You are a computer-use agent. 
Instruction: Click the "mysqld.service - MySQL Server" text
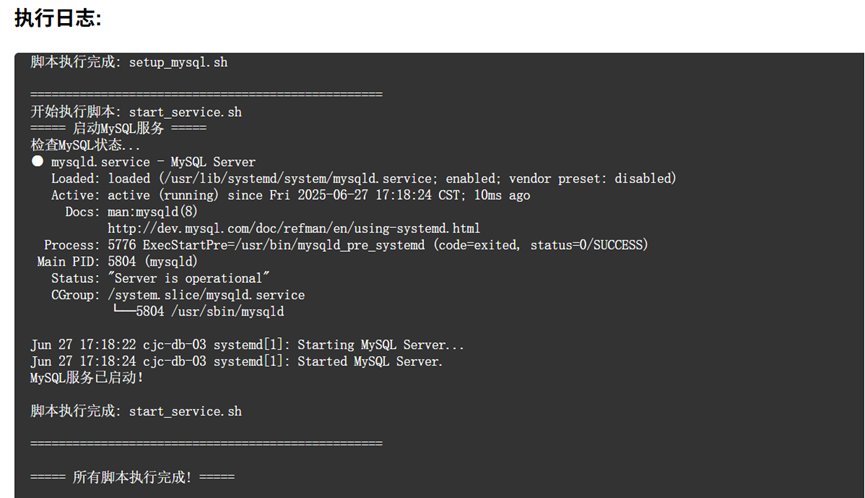tap(153, 162)
